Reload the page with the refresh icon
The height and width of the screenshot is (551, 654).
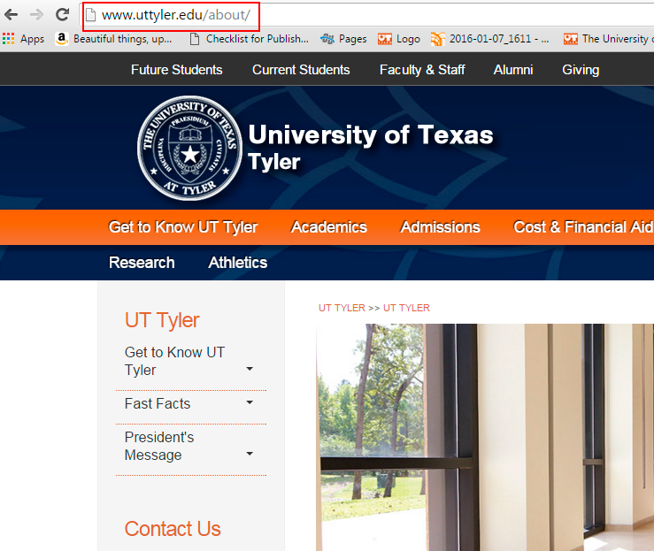click(x=63, y=15)
